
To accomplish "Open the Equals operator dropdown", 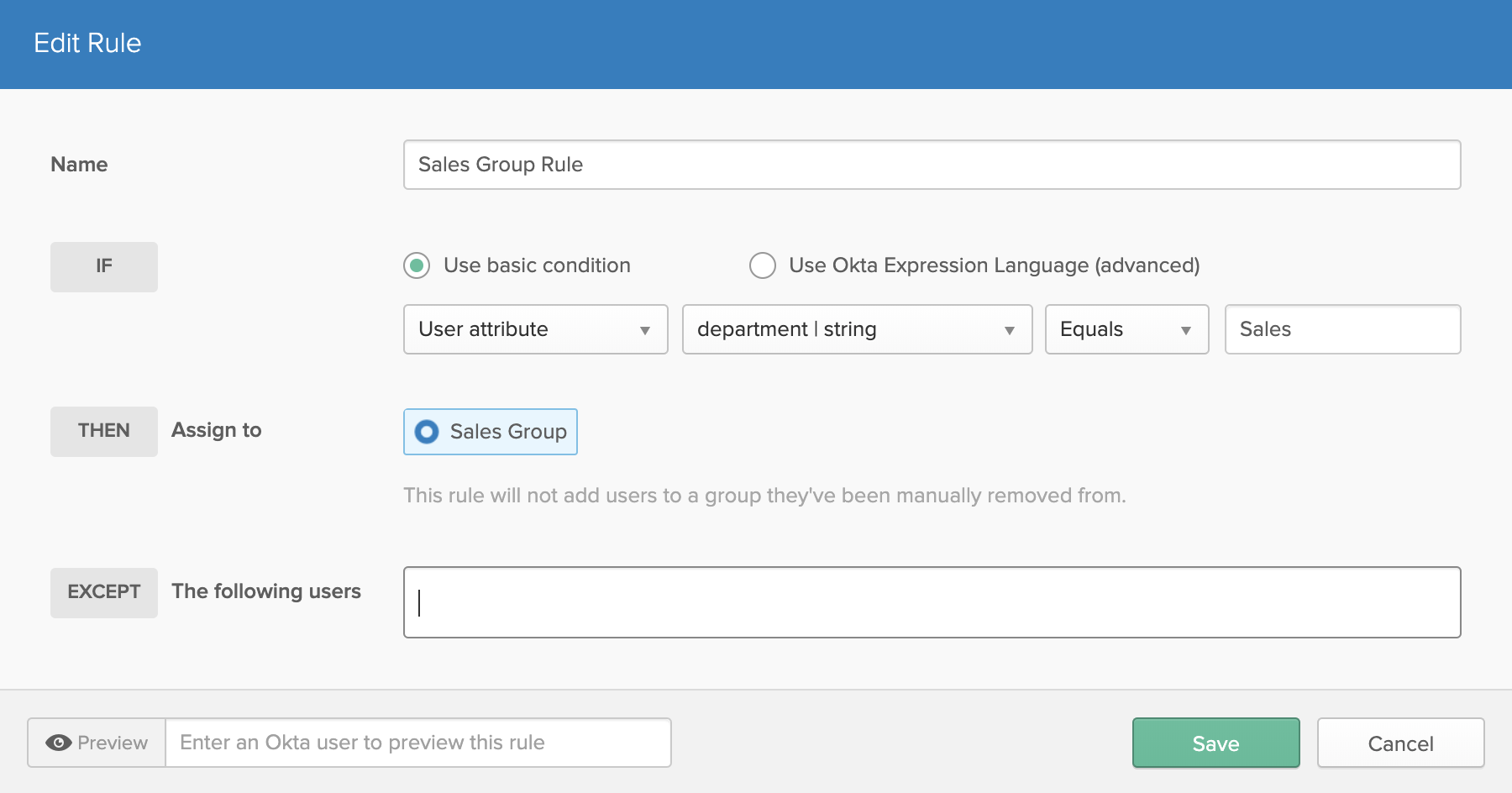I will coord(1126,329).
